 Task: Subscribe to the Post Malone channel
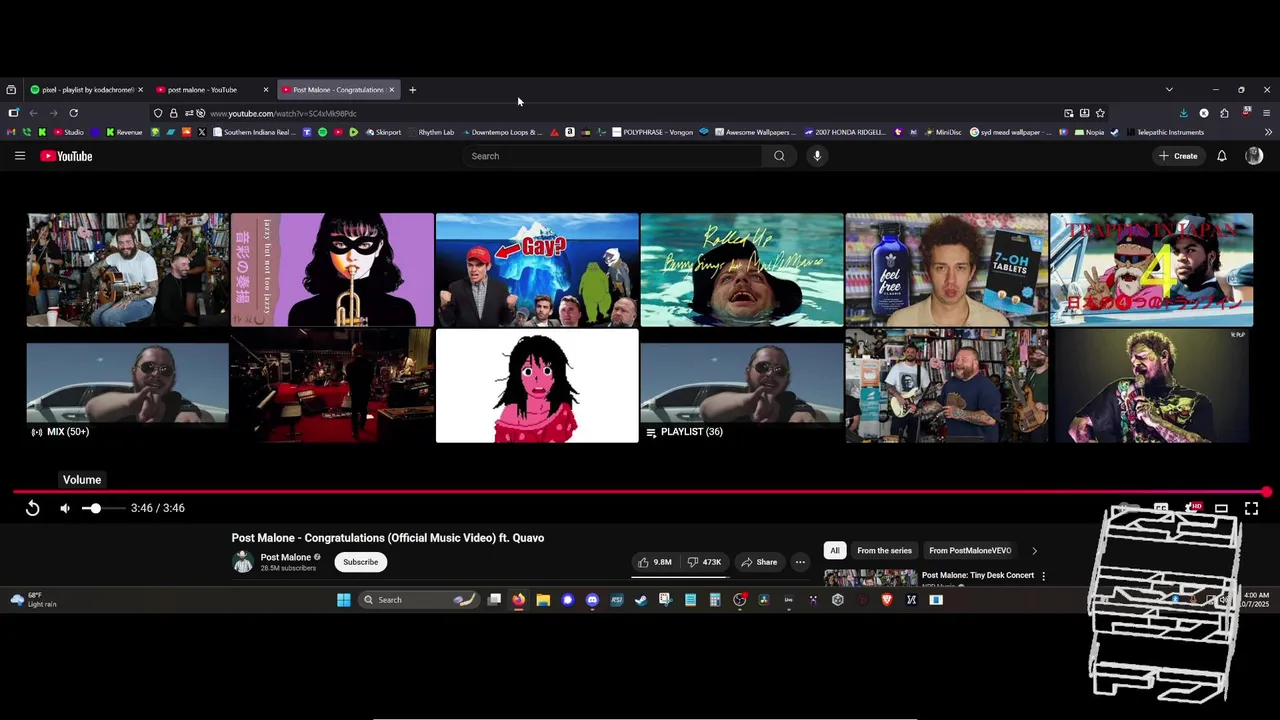tap(360, 562)
